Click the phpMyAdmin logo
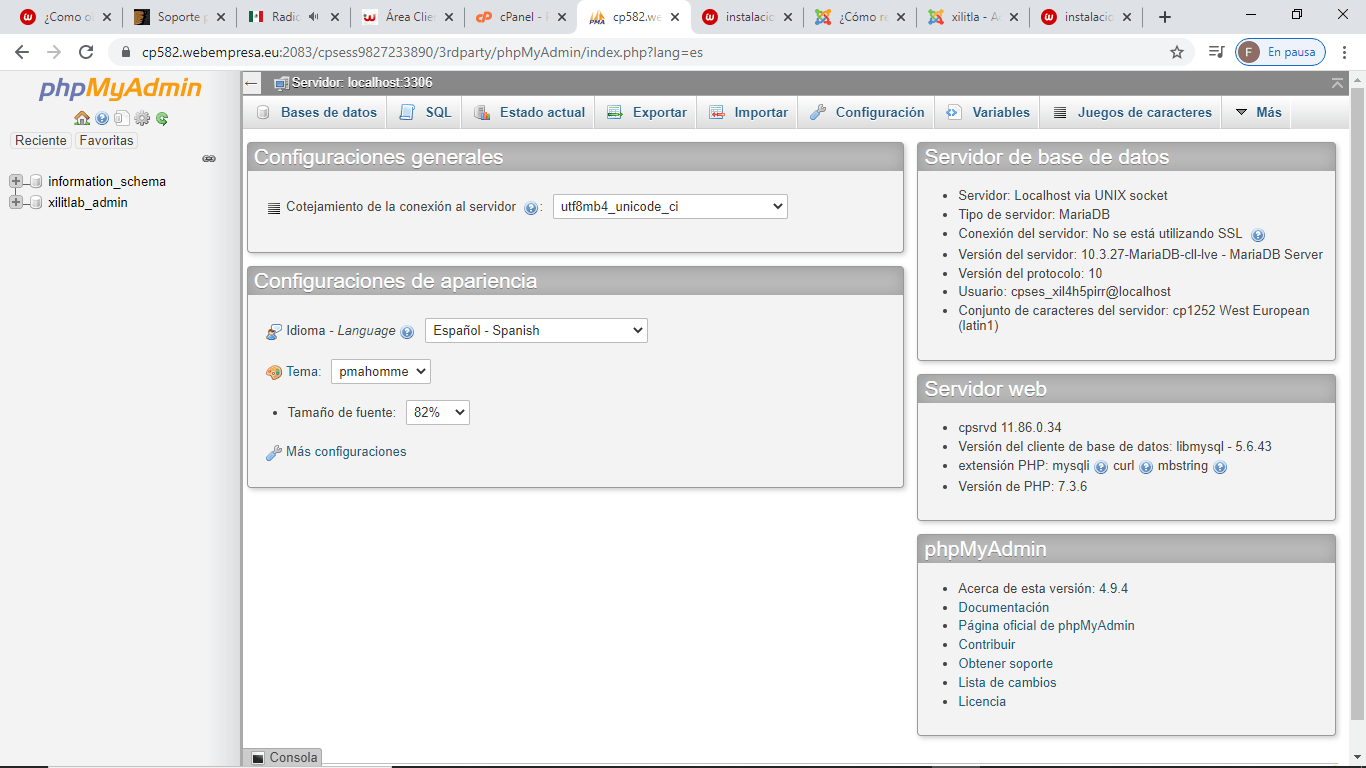The height and width of the screenshot is (768, 1366). click(120, 89)
